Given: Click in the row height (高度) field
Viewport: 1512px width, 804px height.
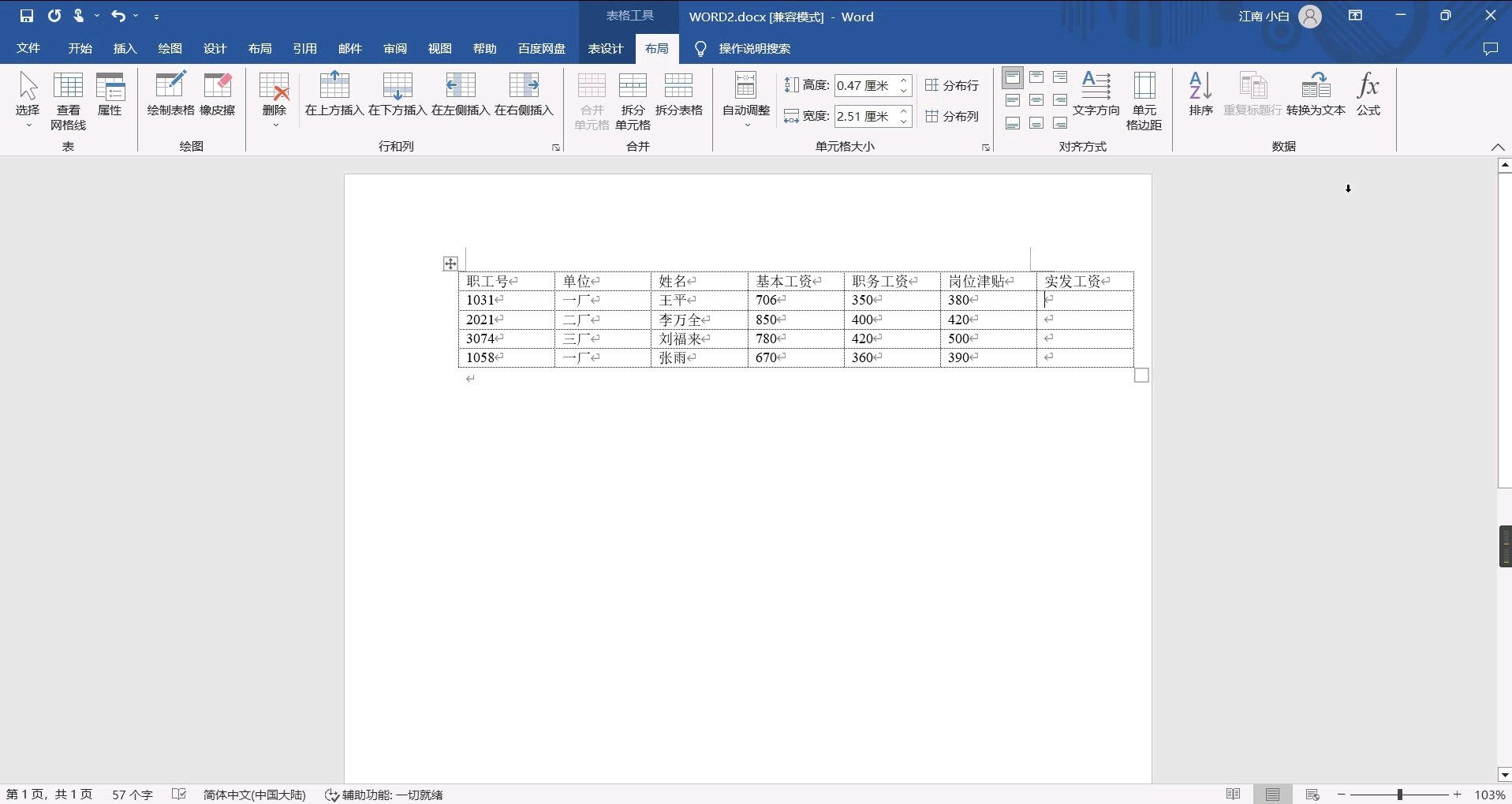Looking at the screenshot, I should pyautogui.click(x=864, y=85).
